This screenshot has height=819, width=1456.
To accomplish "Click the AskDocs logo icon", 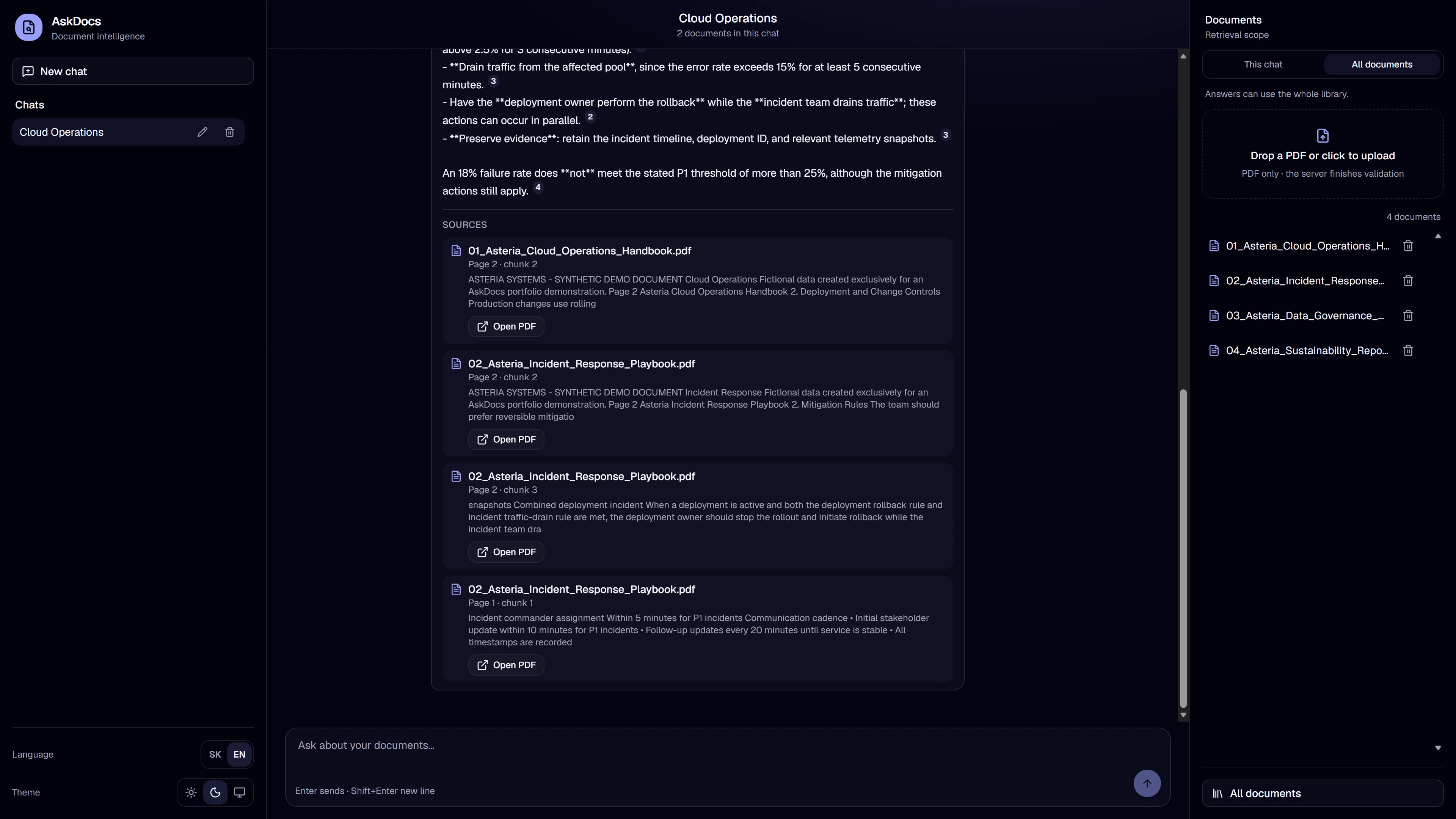I will 28,28.
